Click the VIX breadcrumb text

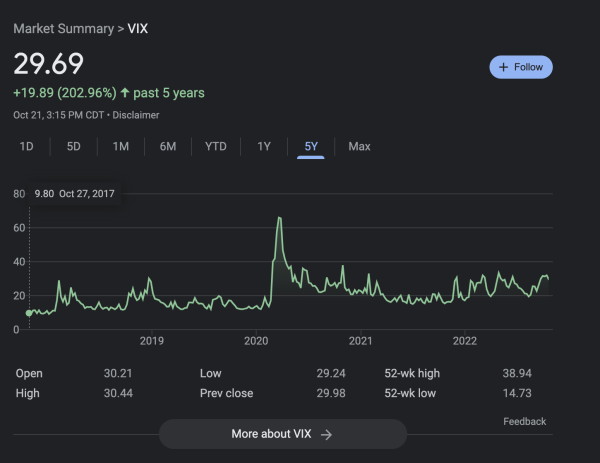137,29
